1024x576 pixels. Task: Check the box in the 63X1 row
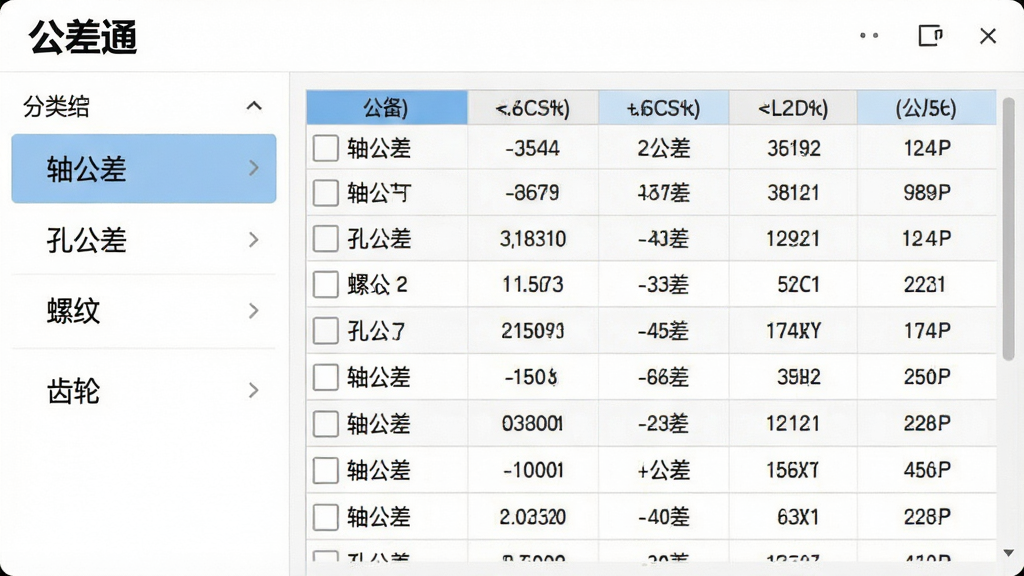325,517
